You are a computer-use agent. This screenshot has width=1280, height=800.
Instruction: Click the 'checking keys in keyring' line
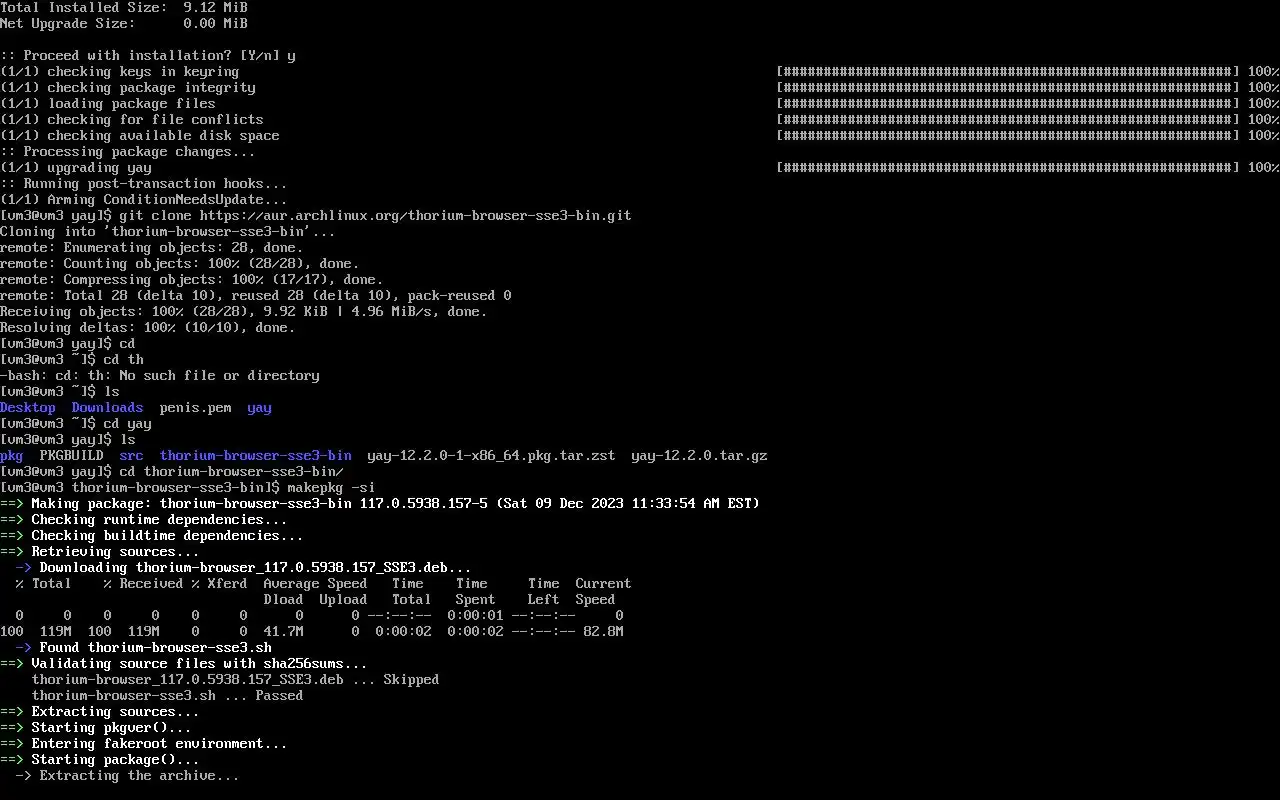pyautogui.click(x=120, y=71)
